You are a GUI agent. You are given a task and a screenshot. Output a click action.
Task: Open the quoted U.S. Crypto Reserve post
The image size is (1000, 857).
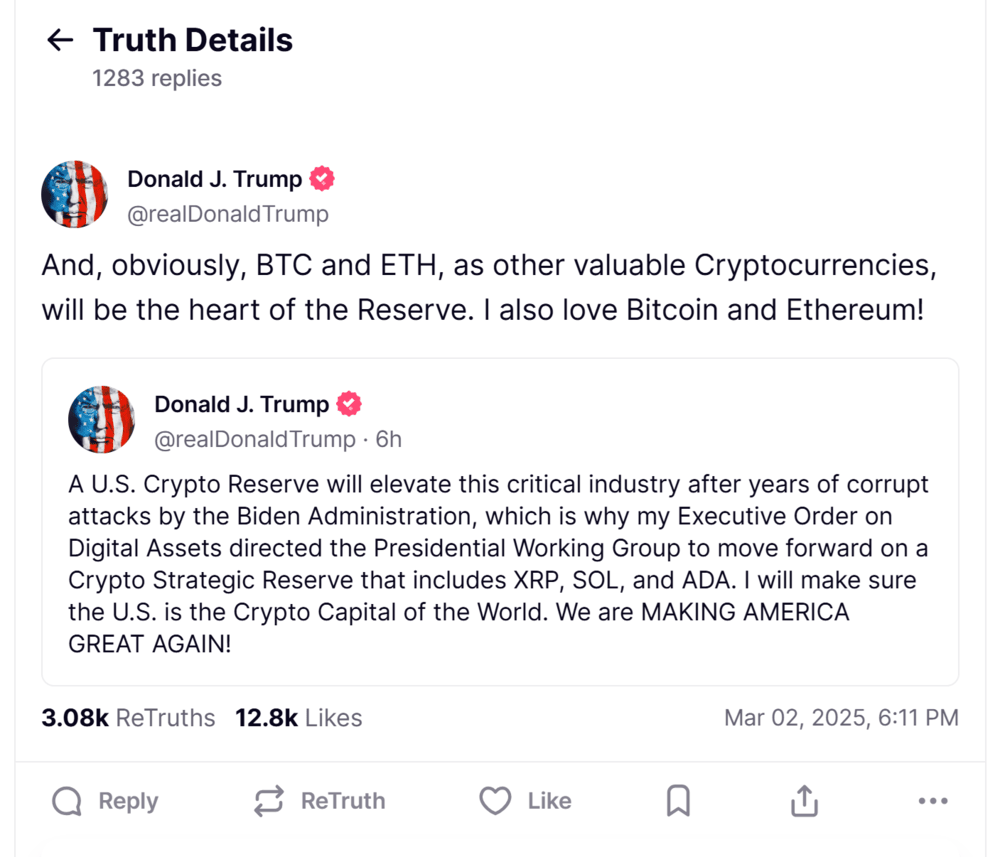tap(499, 565)
